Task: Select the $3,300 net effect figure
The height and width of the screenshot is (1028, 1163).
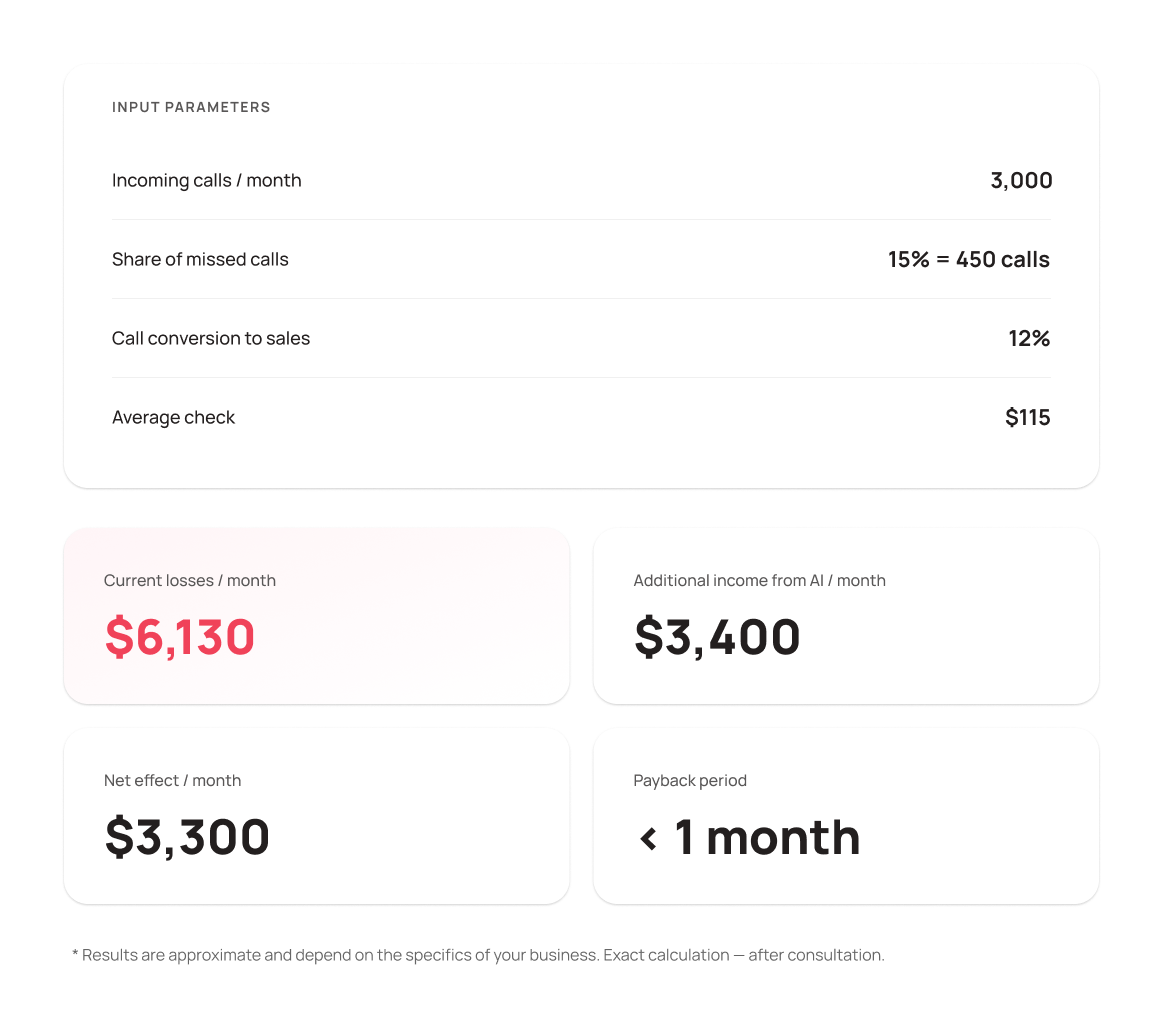Action: [187, 838]
